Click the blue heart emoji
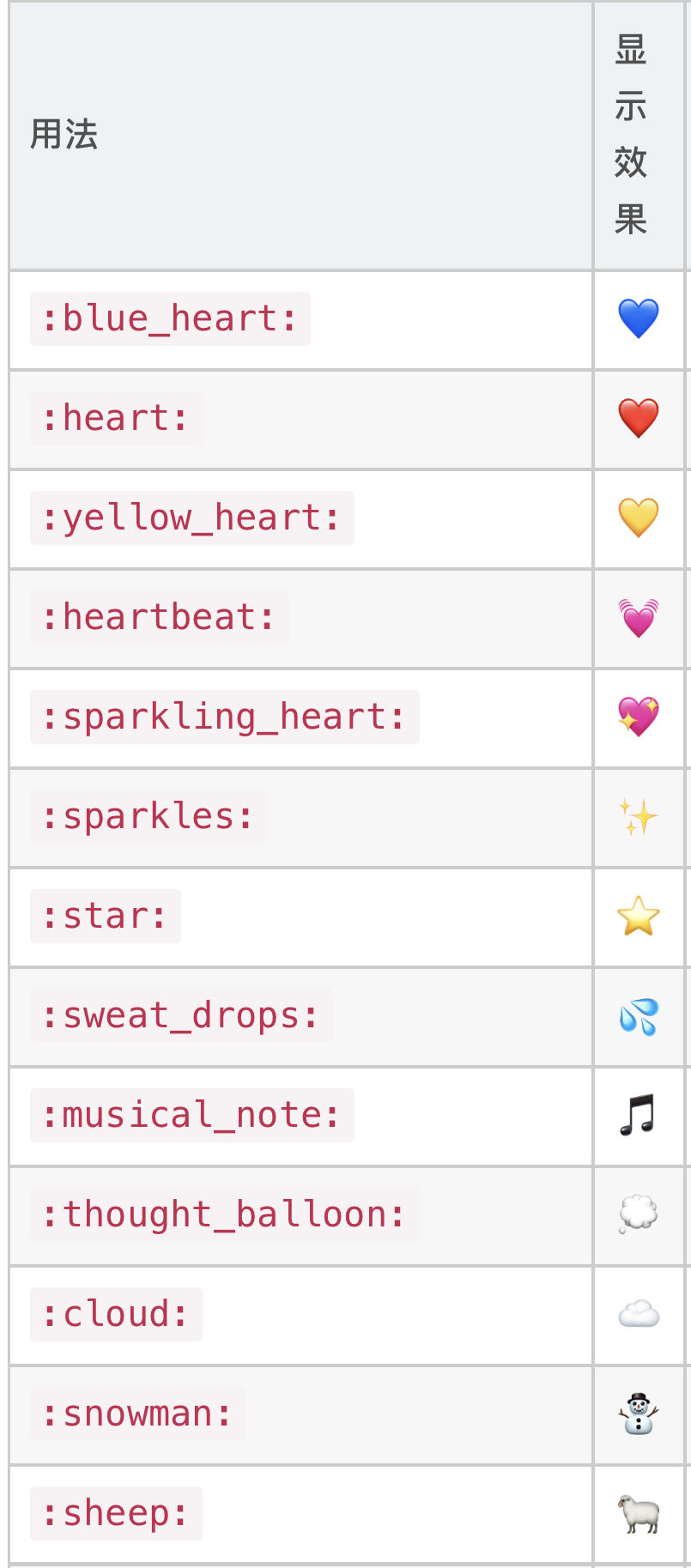This screenshot has width=691, height=1568. (x=639, y=319)
